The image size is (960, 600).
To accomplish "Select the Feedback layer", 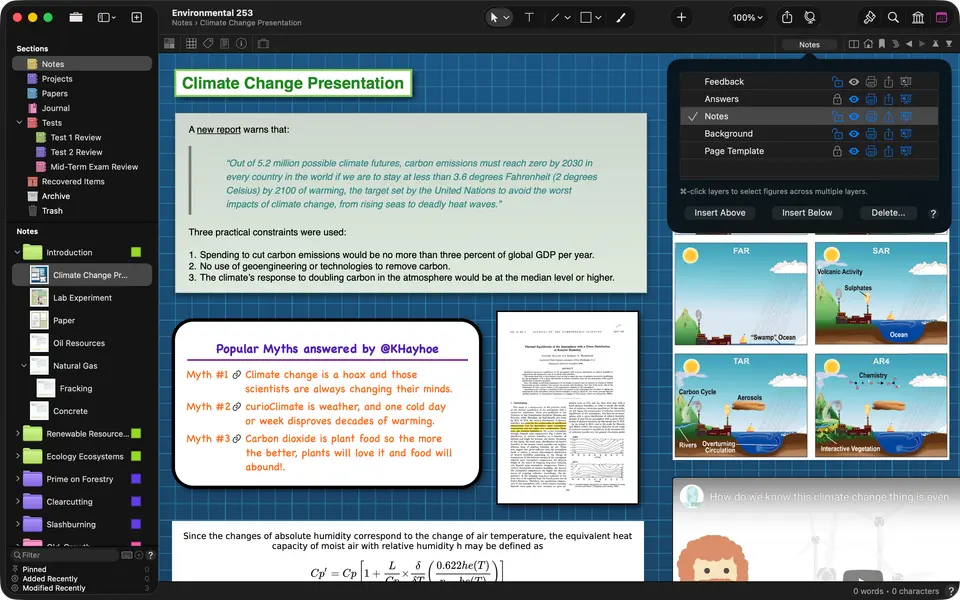I will (x=809, y=81).
